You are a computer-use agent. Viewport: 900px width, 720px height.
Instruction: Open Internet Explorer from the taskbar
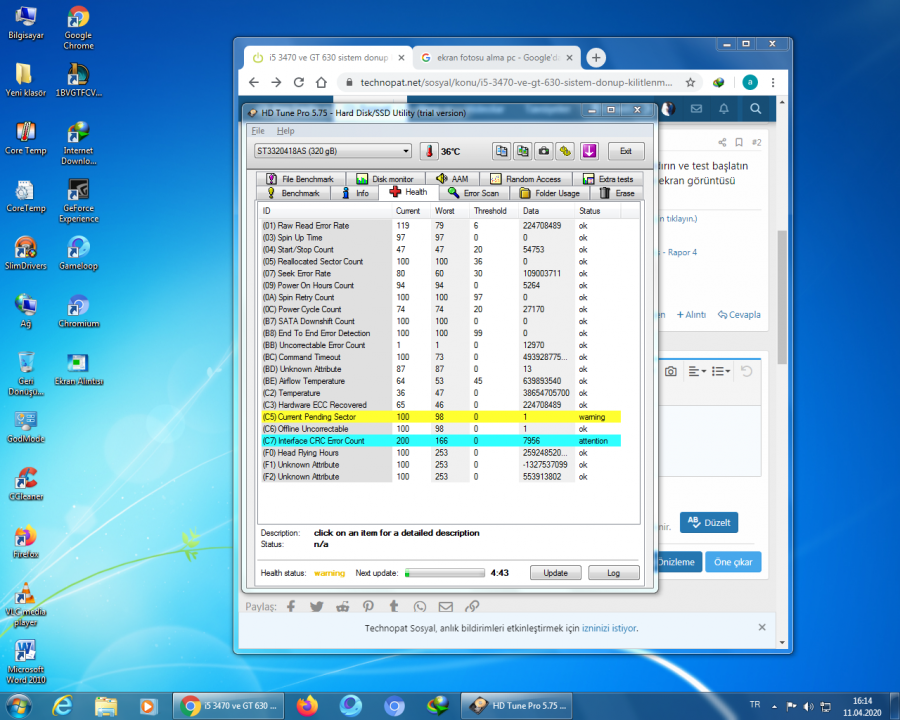62,706
